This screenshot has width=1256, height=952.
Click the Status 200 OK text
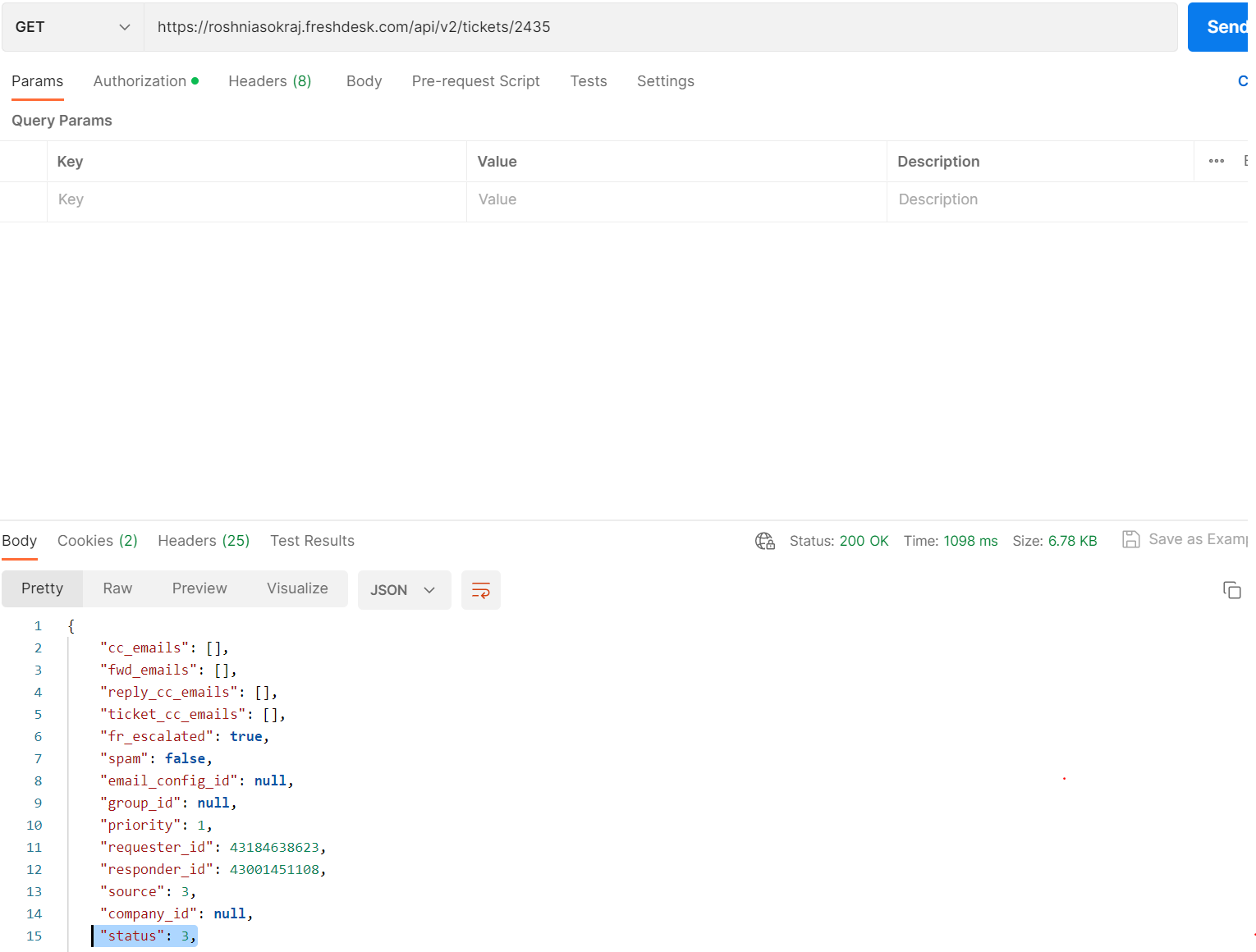tap(839, 541)
